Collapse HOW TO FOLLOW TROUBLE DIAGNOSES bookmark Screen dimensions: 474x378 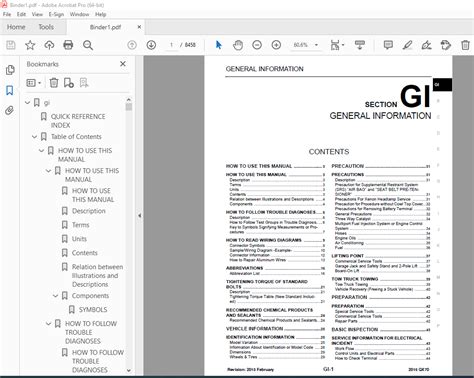click(48, 324)
